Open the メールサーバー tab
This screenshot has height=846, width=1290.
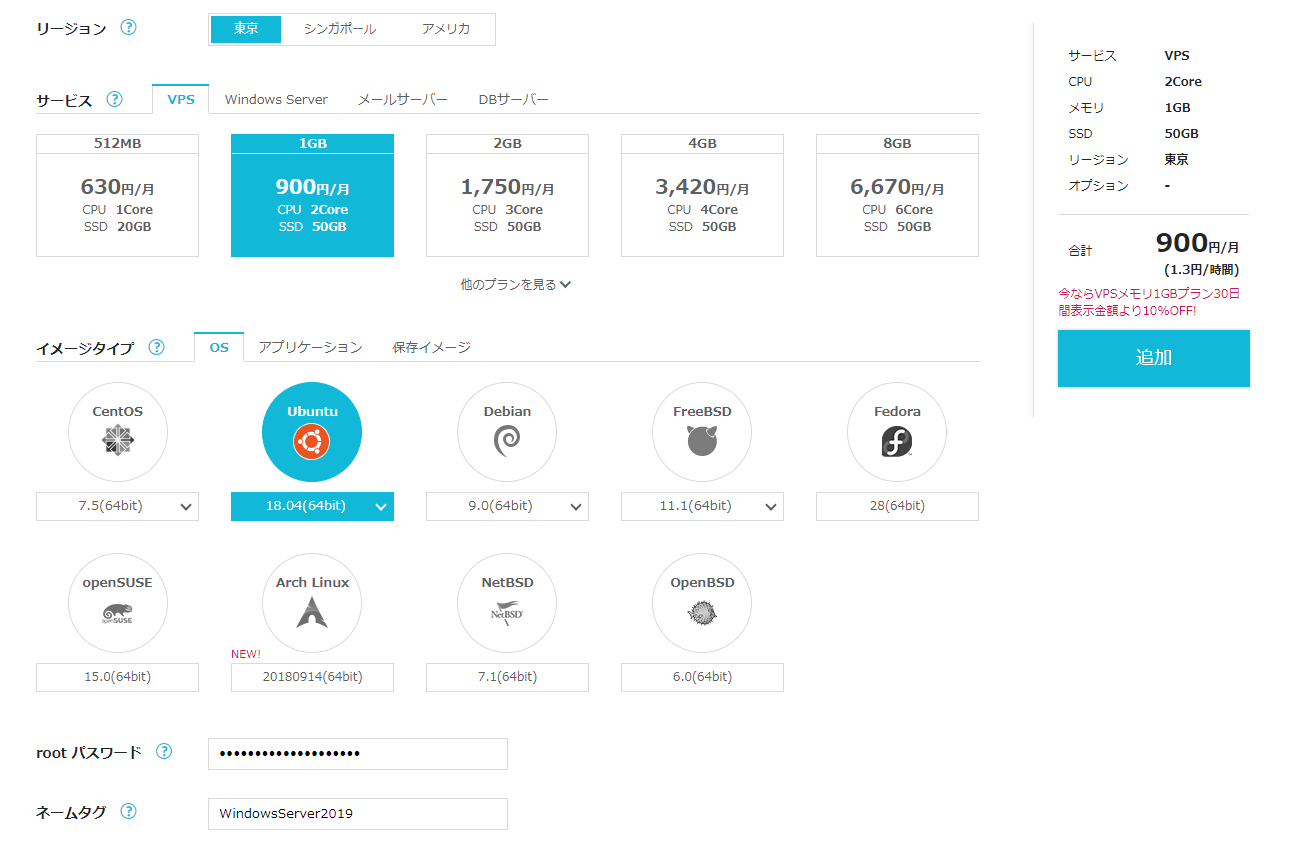pos(403,99)
